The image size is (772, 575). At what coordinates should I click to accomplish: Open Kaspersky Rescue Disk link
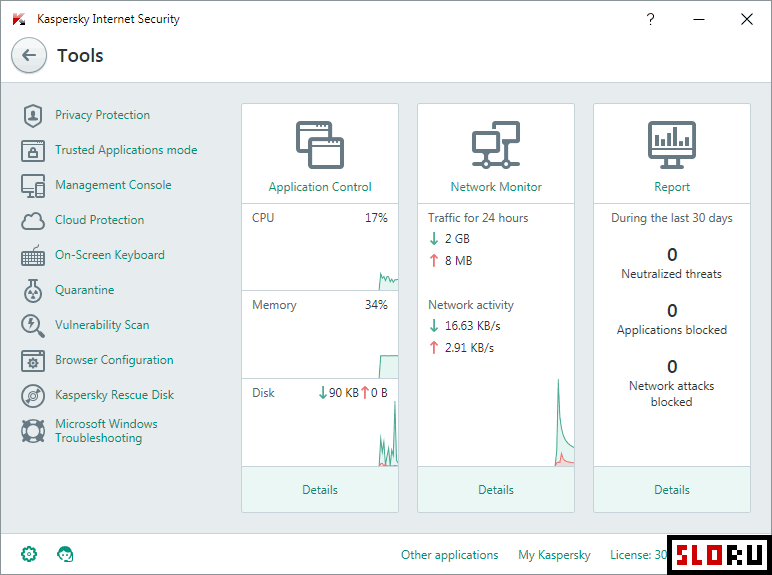coord(114,395)
